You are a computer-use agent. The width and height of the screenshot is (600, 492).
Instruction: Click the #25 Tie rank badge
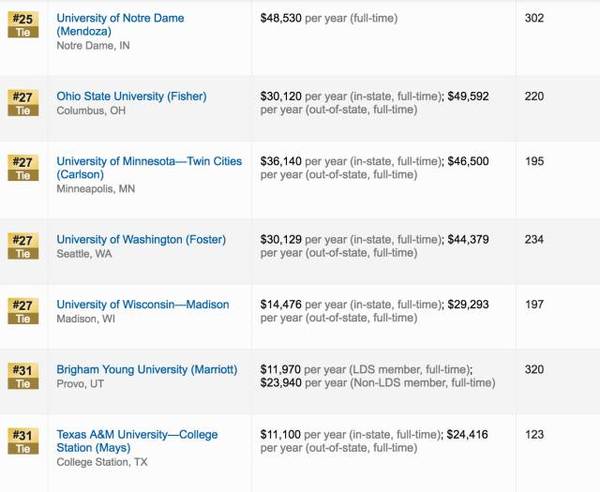pyautogui.click(x=22, y=25)
